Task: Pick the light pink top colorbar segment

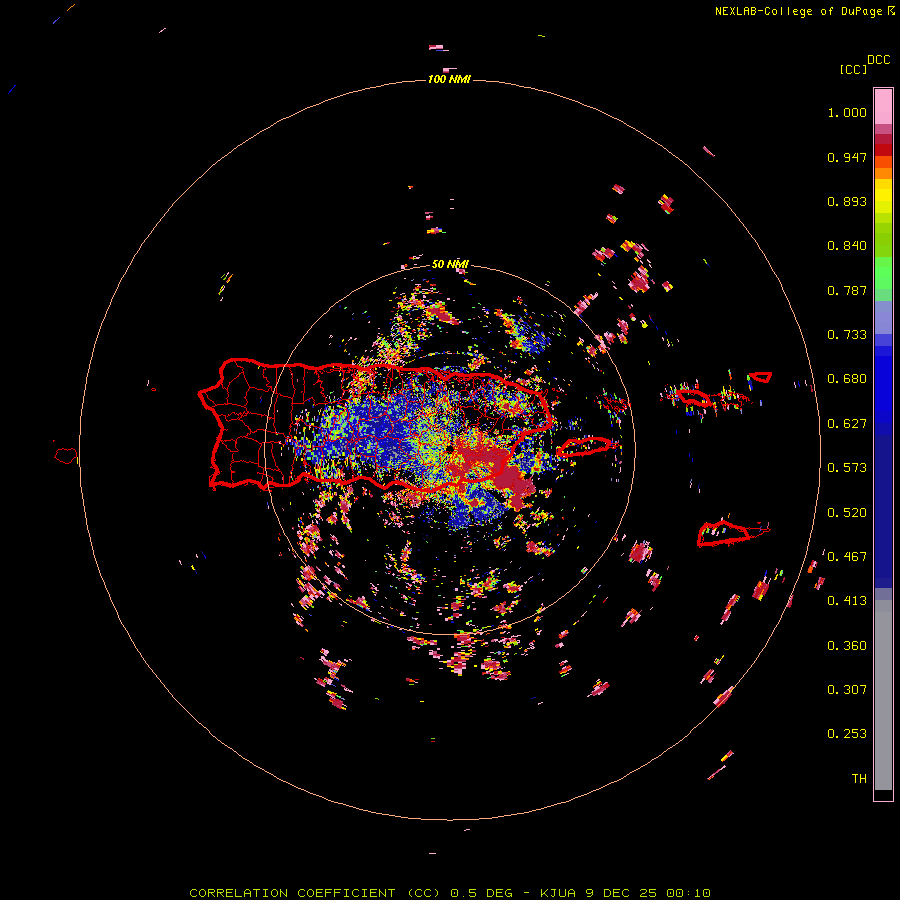Action: point(883,107)
